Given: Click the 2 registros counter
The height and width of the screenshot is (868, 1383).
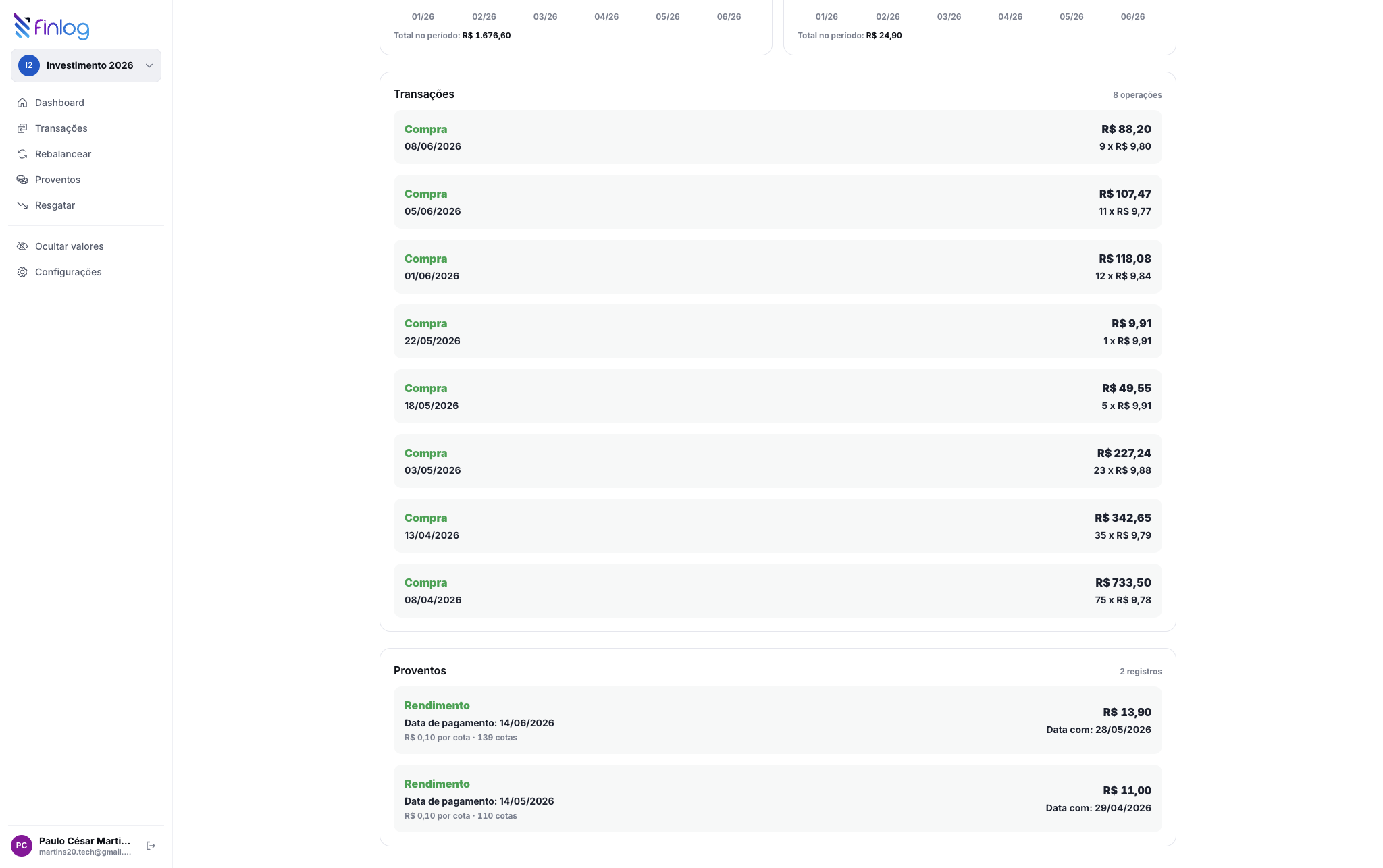Looking at the screenshot, I should click(x=1141, y=672).
